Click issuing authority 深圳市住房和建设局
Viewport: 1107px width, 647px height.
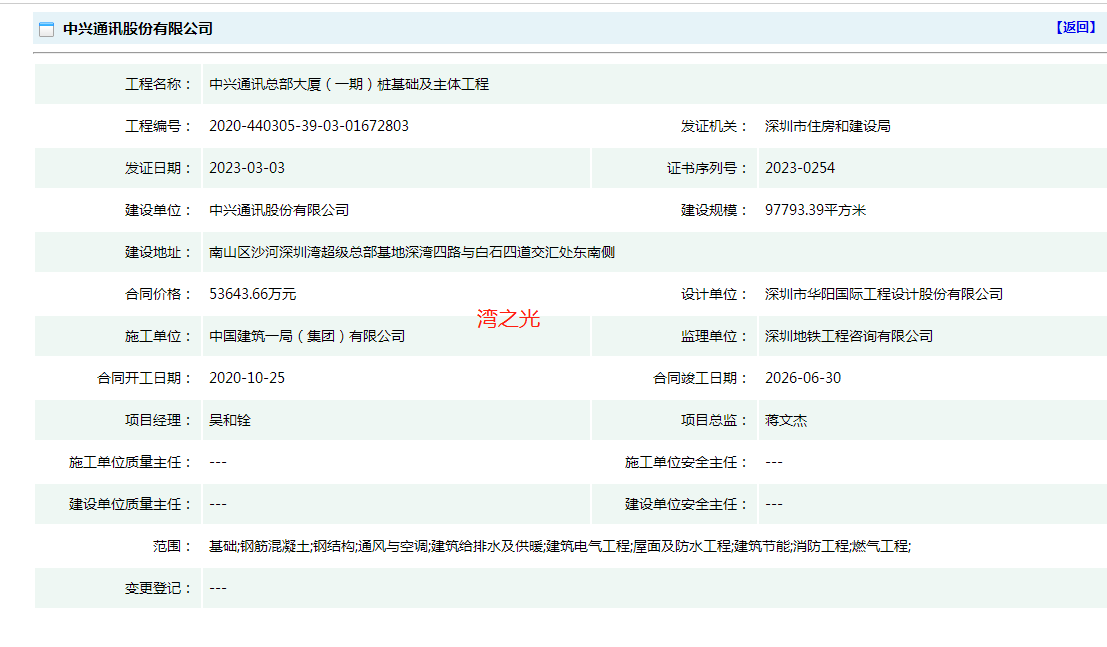[827, 126]
